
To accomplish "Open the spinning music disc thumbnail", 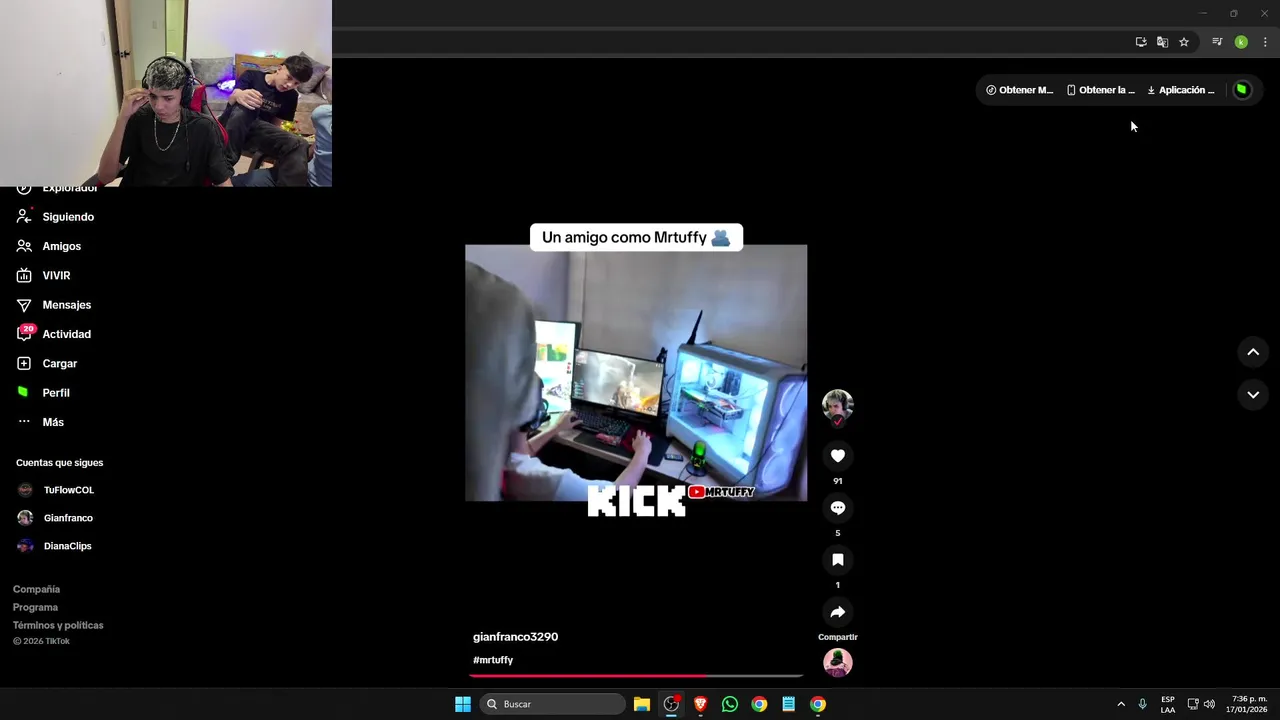I will click(838, 662).
